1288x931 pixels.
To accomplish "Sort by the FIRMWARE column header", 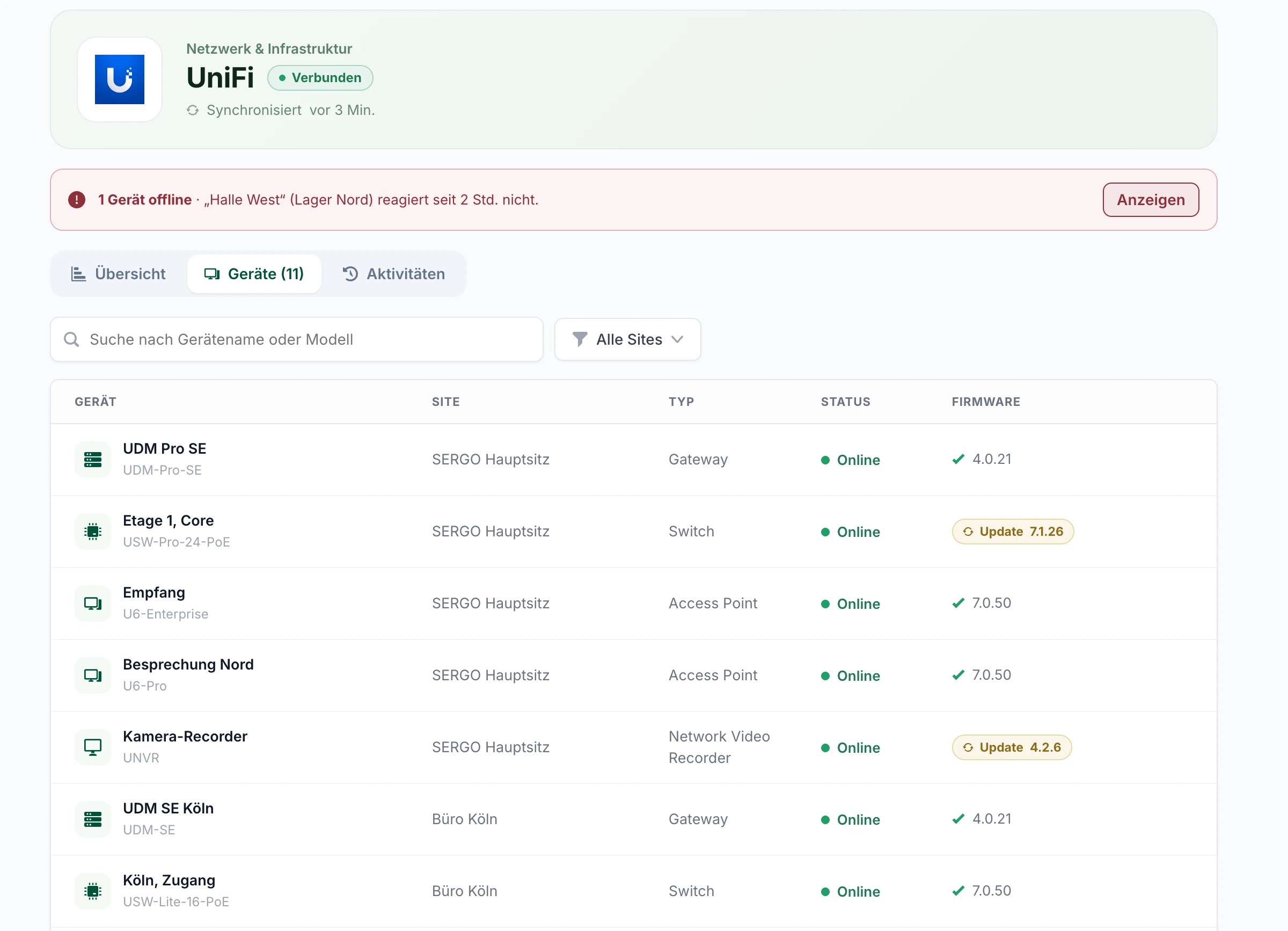I will pyautogui.click(x=986, y=402).
